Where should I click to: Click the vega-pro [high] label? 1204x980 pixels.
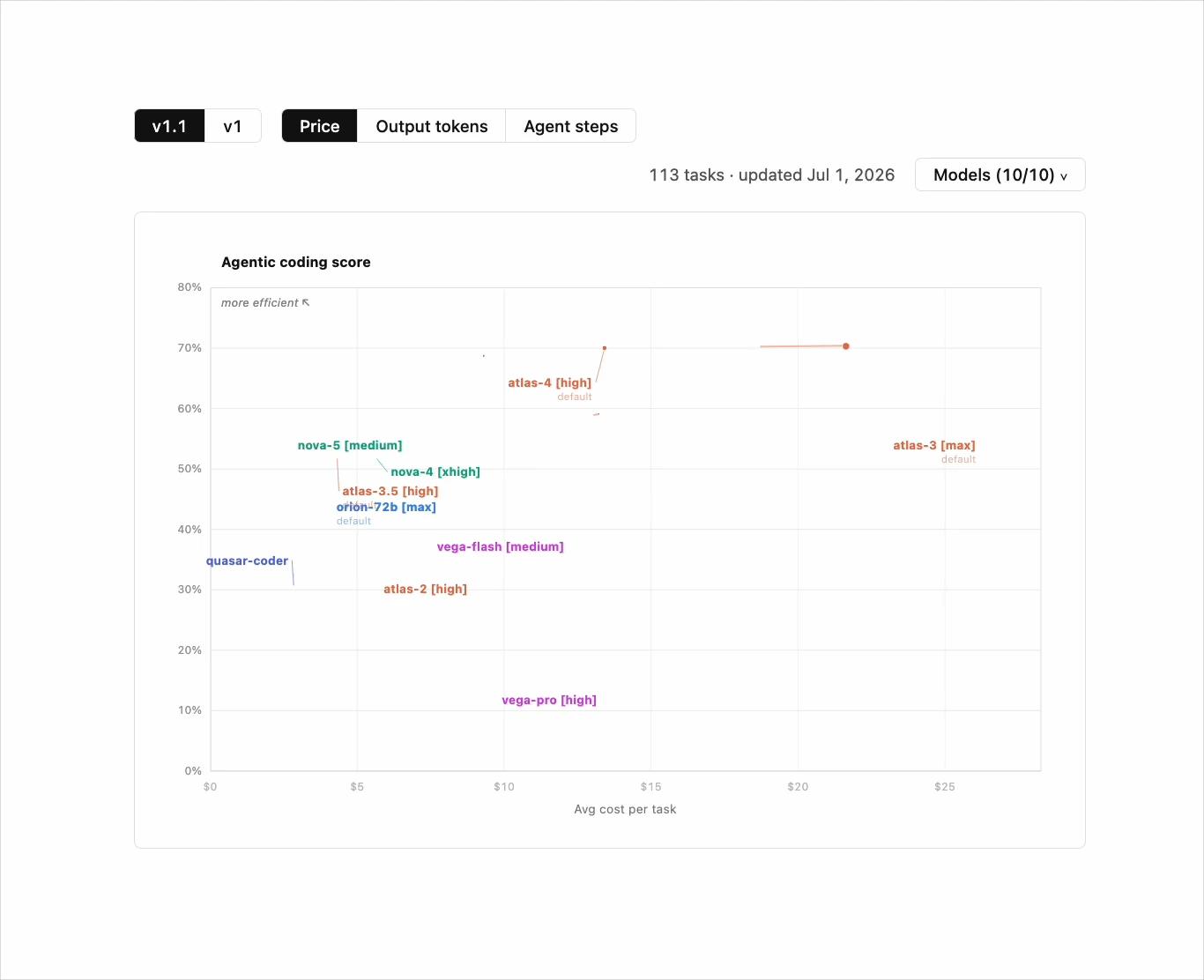click(x=549, y=700)
